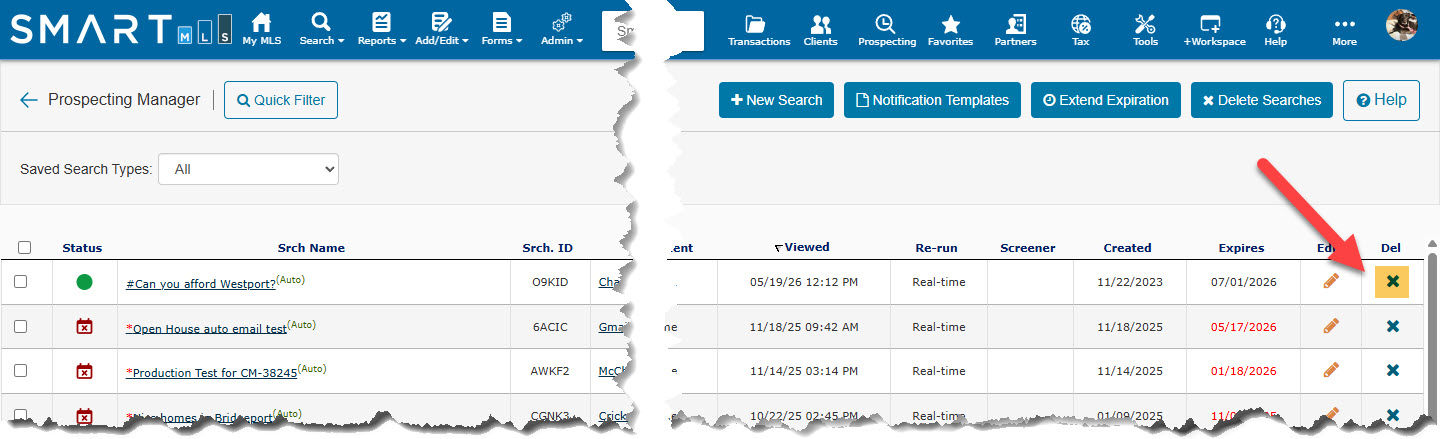Viewport: 1440px width, 439px height.
Task: Add a +Workspace
Action: (x=1214, y=30)
